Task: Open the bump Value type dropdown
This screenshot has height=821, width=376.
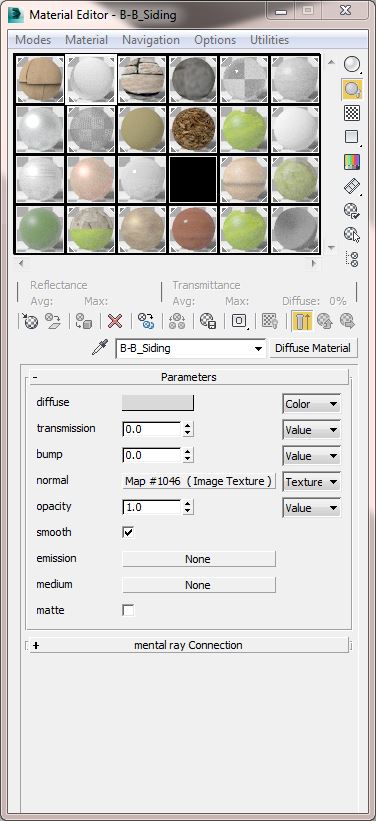Action: [x=312, y=456]
